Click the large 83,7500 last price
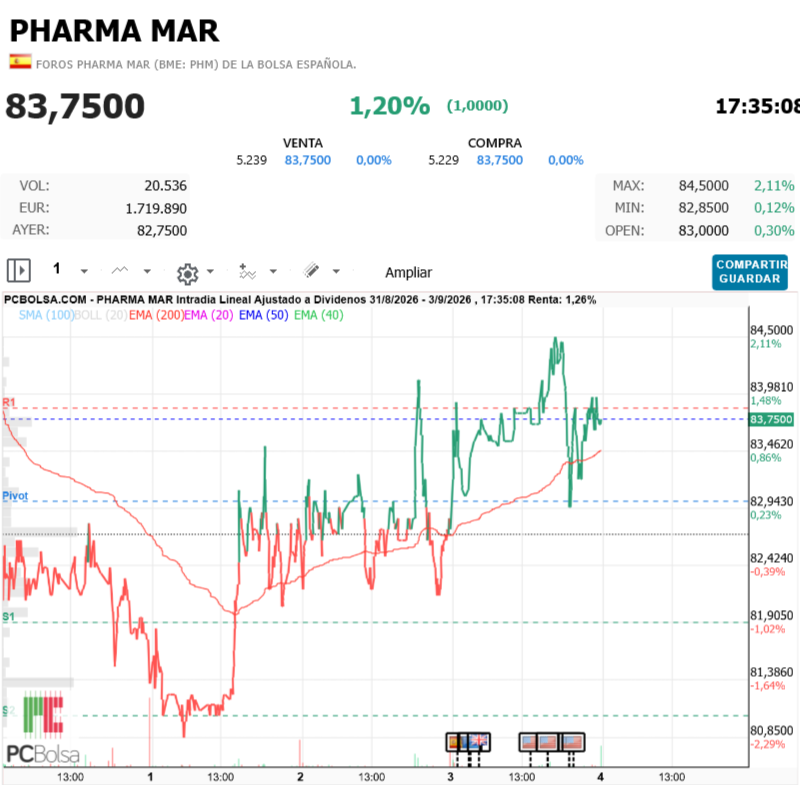The width and height of the screenshot is (800, 785). tap(75, 106)
